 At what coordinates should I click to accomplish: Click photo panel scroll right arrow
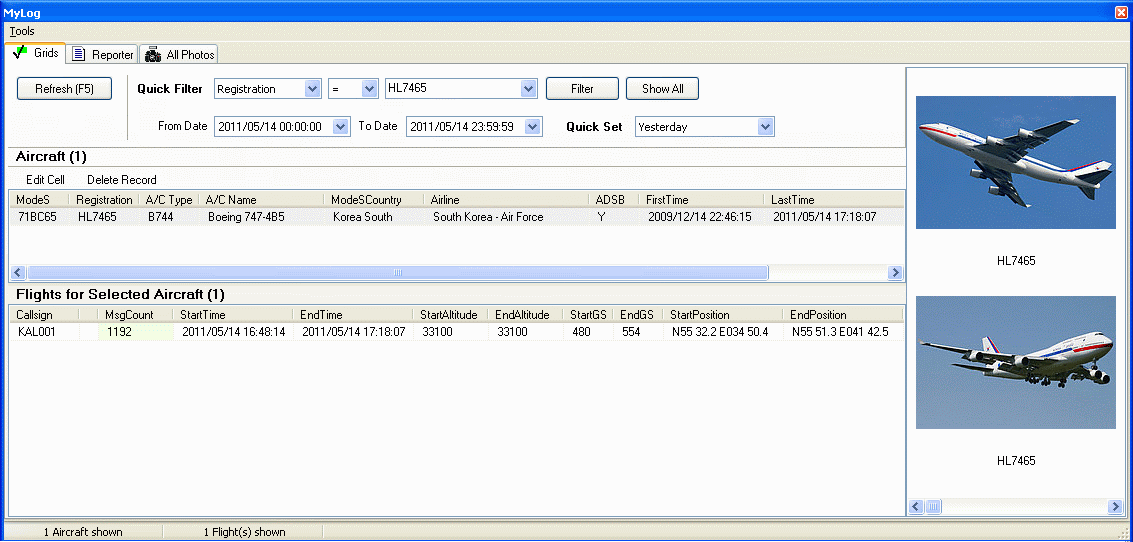click(1115, 507)
